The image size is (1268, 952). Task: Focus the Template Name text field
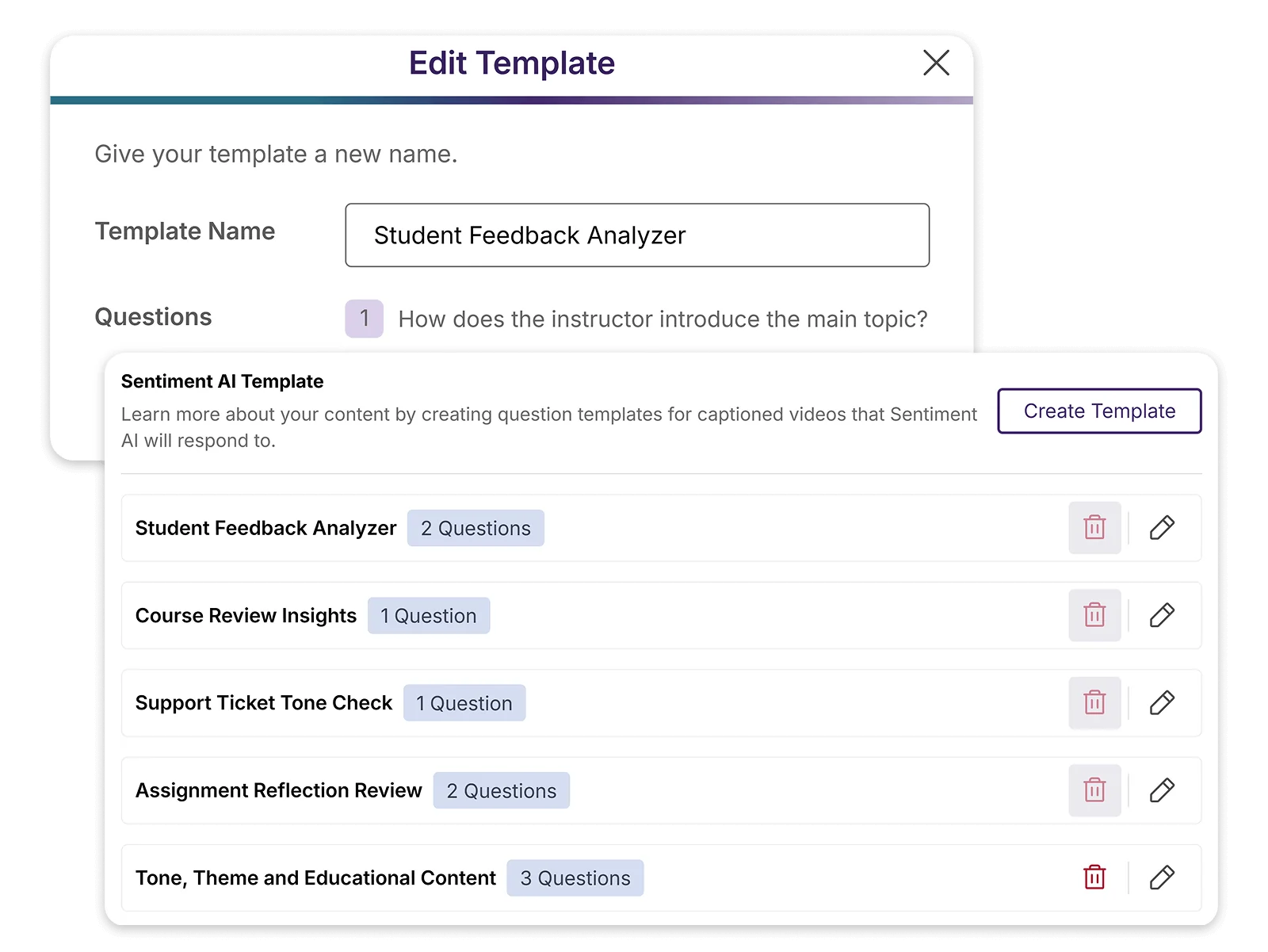(x=637, y=235)
